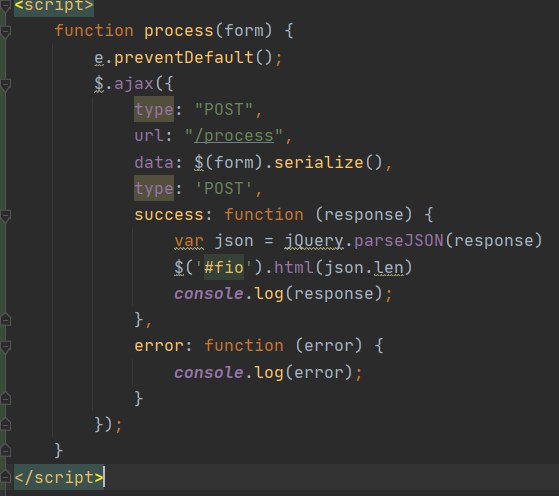Click the 'serialize' method call
Screen dimensions: 559x496
pos(319,162)
